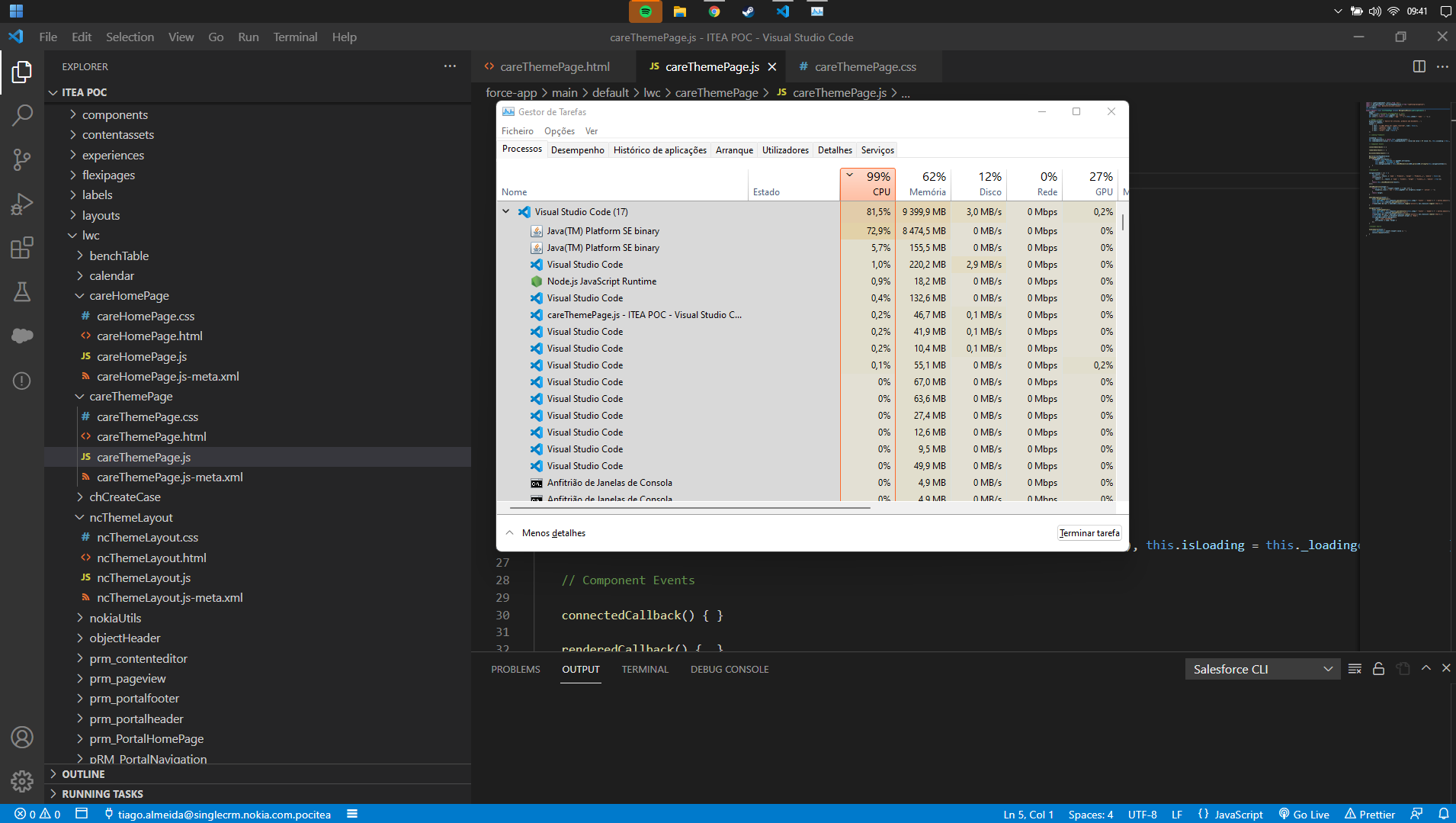Open the Search view in the activity bar
The image size is (1456, 823).
pos(22,114)
